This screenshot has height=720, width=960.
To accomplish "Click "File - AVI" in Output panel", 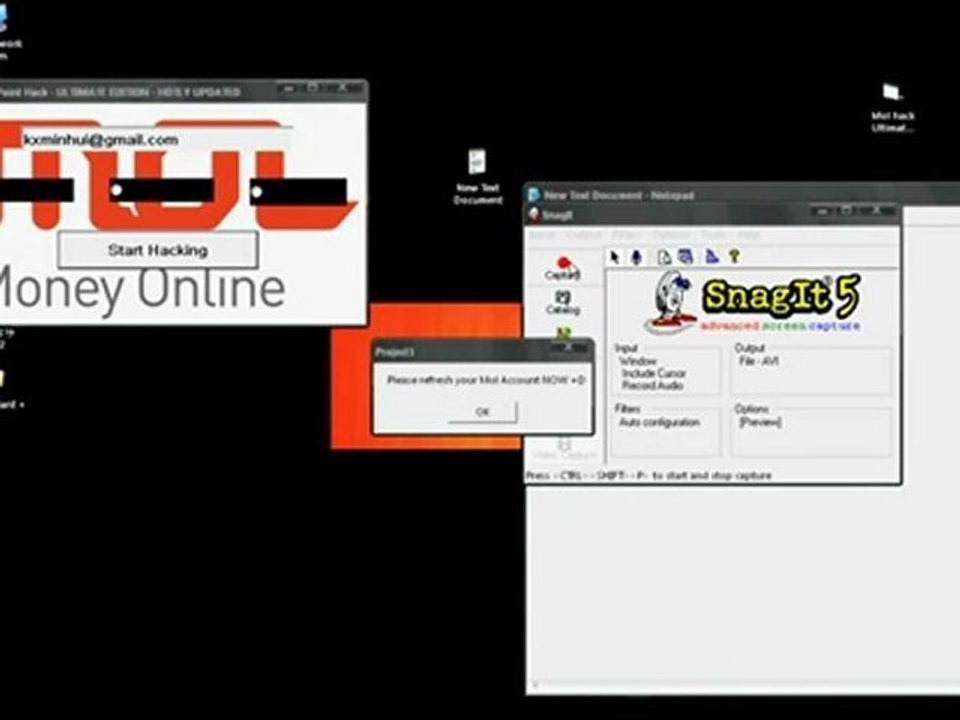I will [759, 361].
